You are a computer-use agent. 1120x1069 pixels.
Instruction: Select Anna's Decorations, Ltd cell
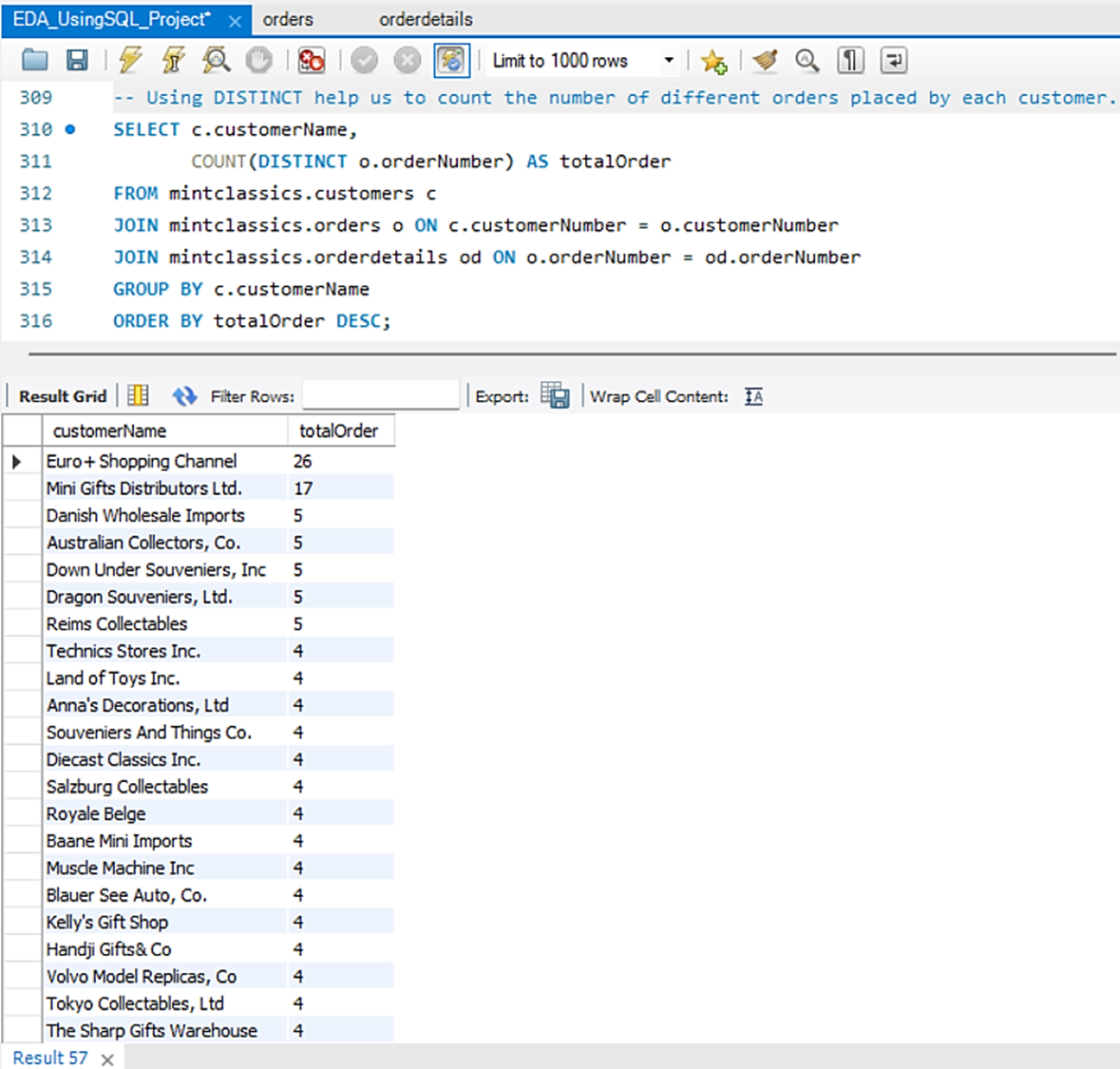pos(165,705)
